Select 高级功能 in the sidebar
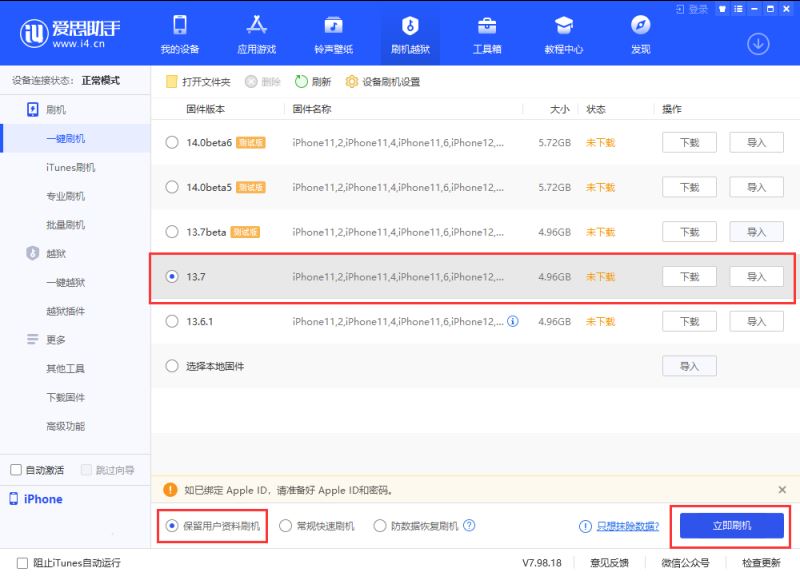 point(65,426)
